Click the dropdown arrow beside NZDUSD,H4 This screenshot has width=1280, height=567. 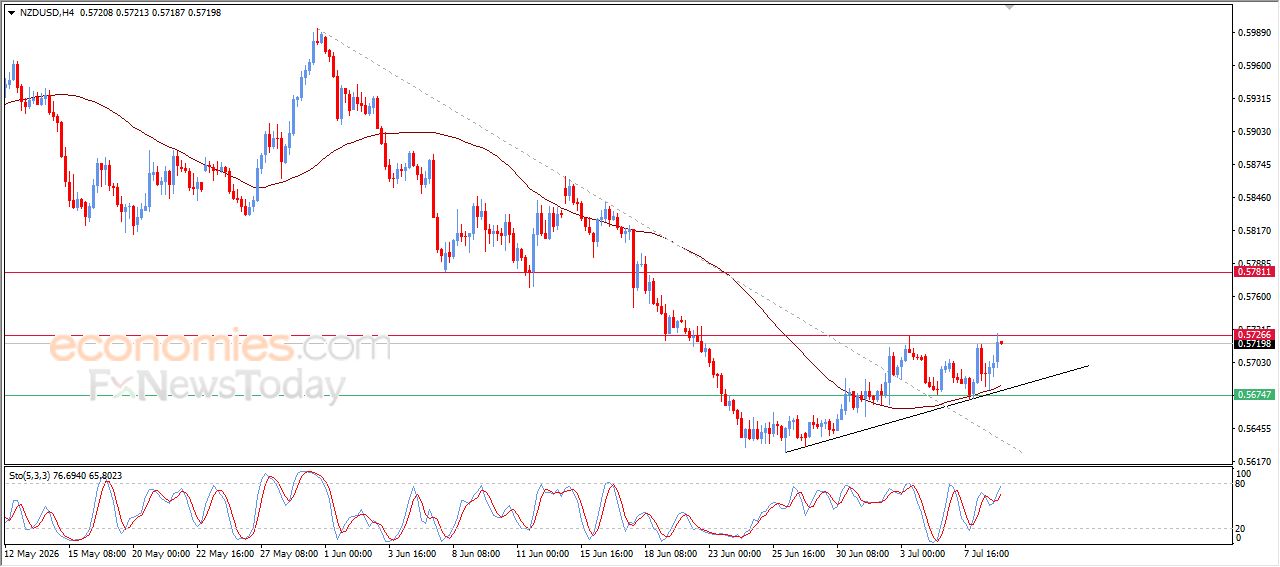pos(12,13)
